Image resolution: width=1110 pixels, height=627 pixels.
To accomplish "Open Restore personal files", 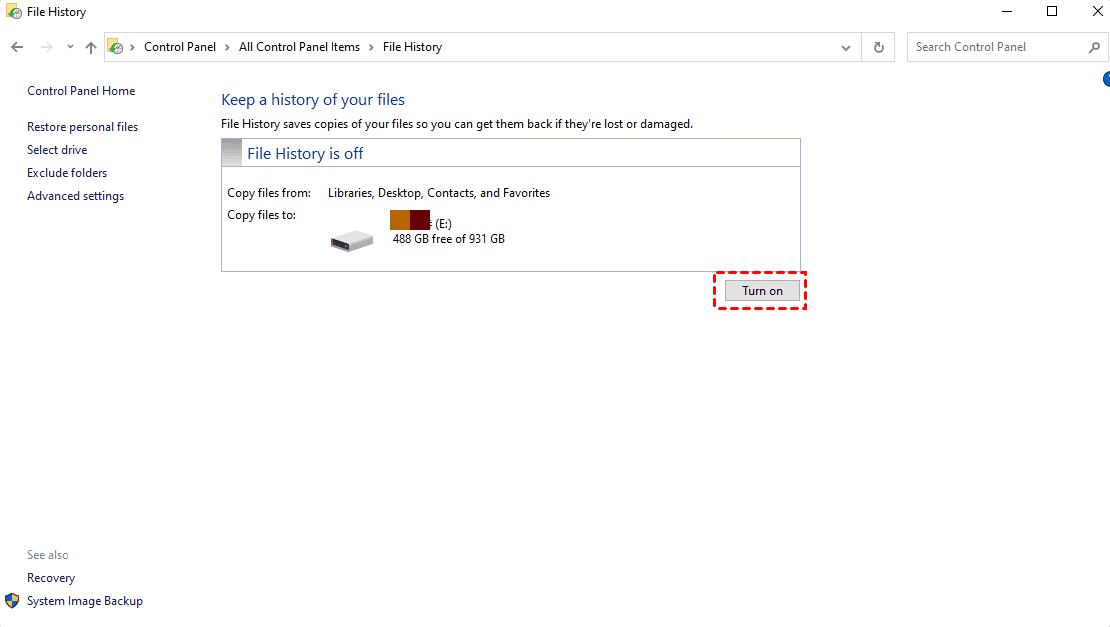I will coord(82,127).
